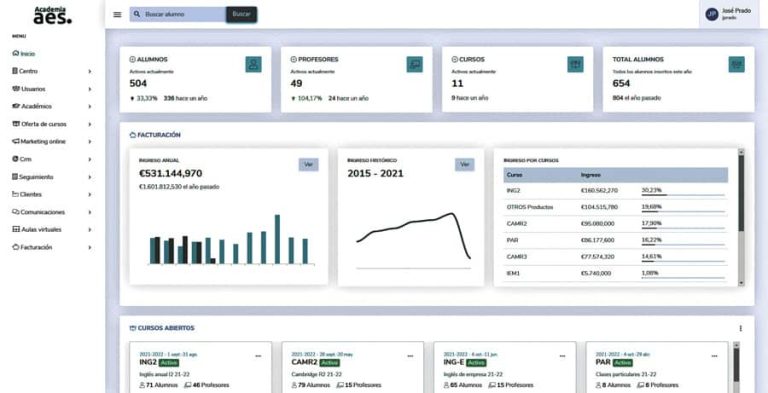The height and width of the screenshot is (393, 768).
Task: Open three-dot options for Cursos Abiertos
Action: (x=740, y=328)
